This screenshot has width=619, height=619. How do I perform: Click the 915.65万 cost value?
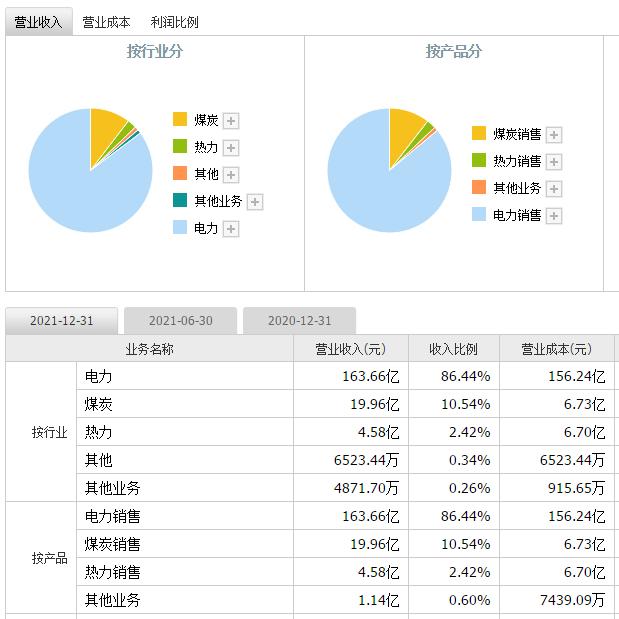click(576, 488)
